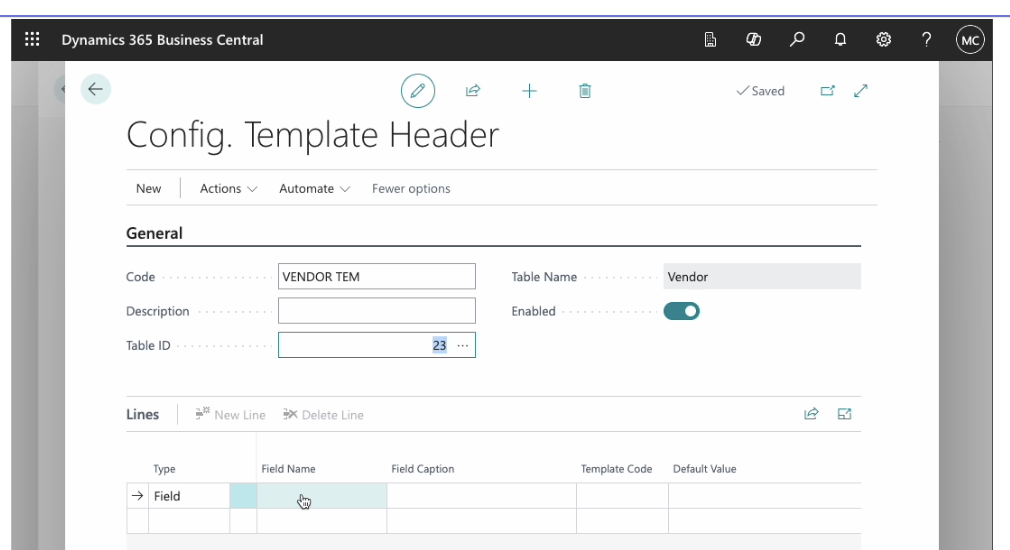The image size is (1010, 550).
Task: Open the notifications bell icon
Action: pos(840,40)
